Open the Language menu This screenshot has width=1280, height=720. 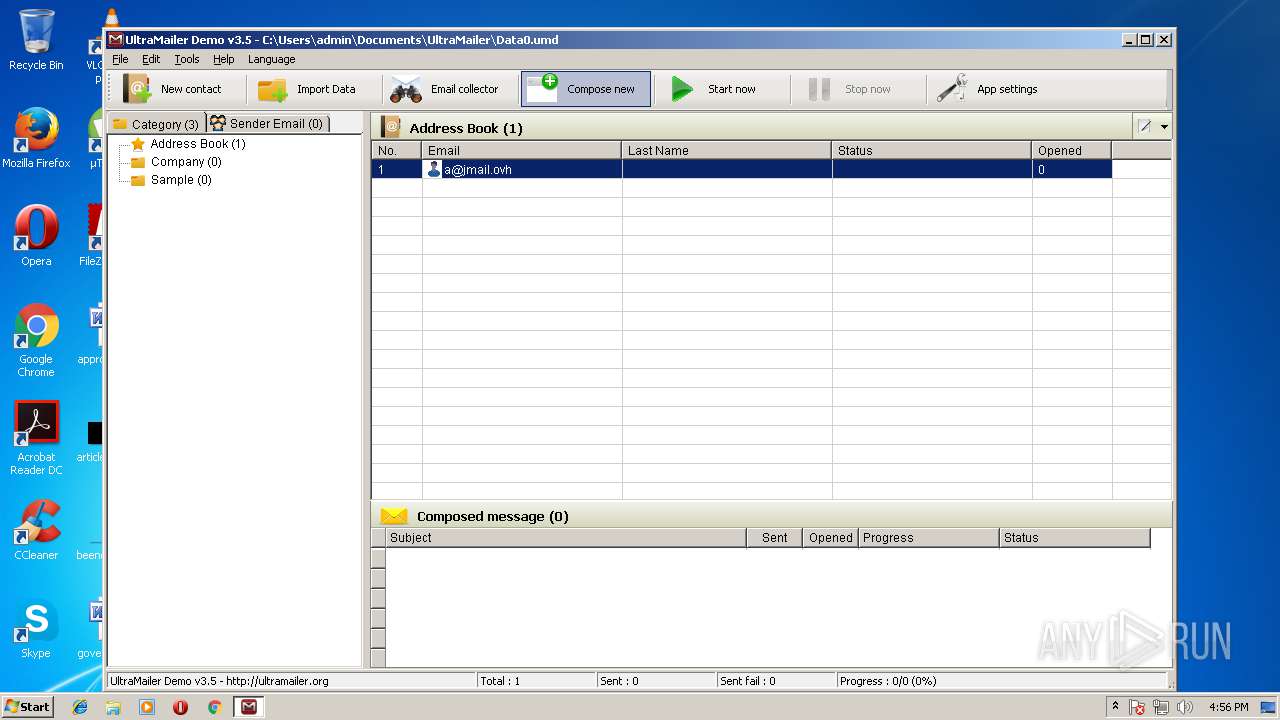pos(272,59)
